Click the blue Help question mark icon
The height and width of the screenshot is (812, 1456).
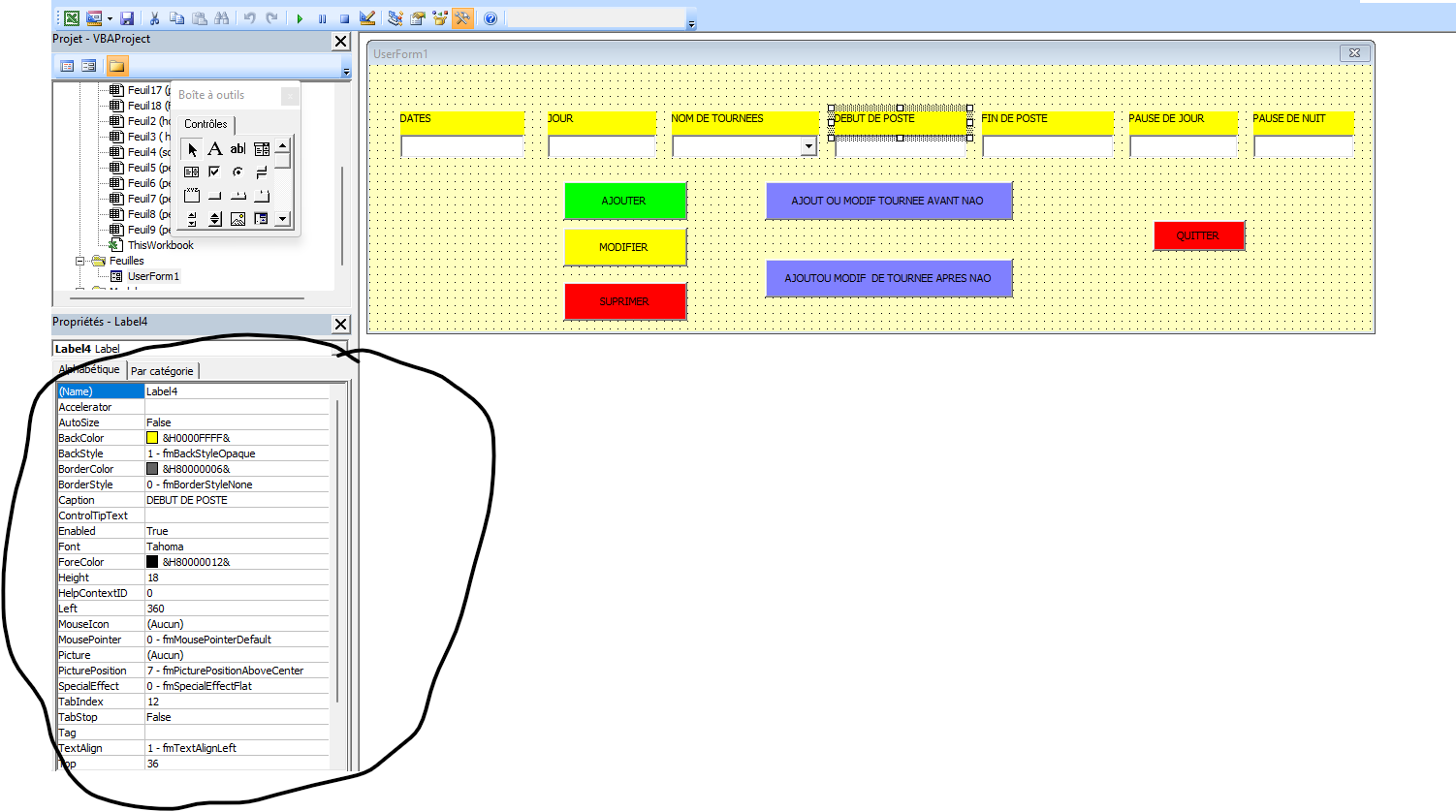pos(491,17)
